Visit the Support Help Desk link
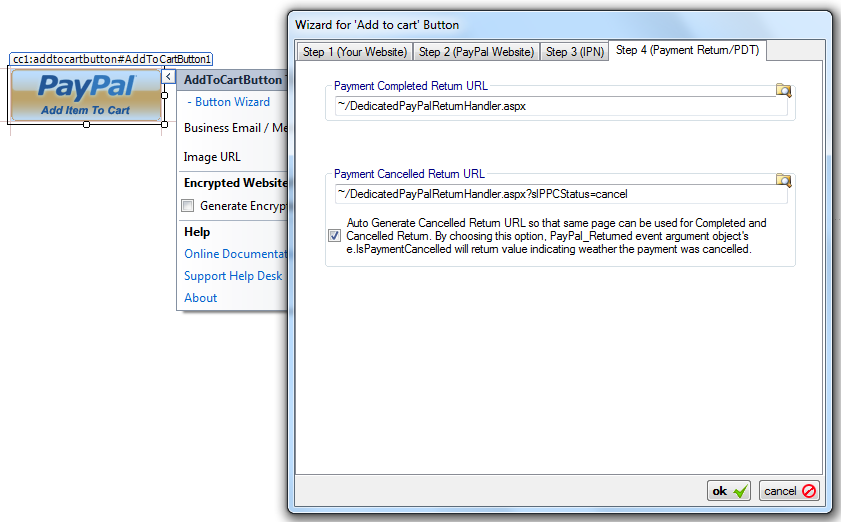 pos(233,276)
